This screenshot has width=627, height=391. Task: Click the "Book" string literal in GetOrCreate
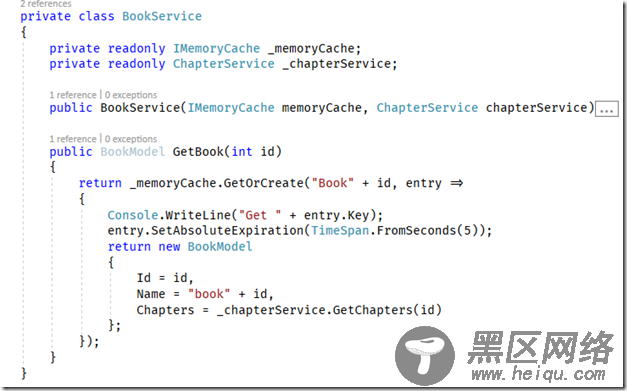click(x=333, y=183)
